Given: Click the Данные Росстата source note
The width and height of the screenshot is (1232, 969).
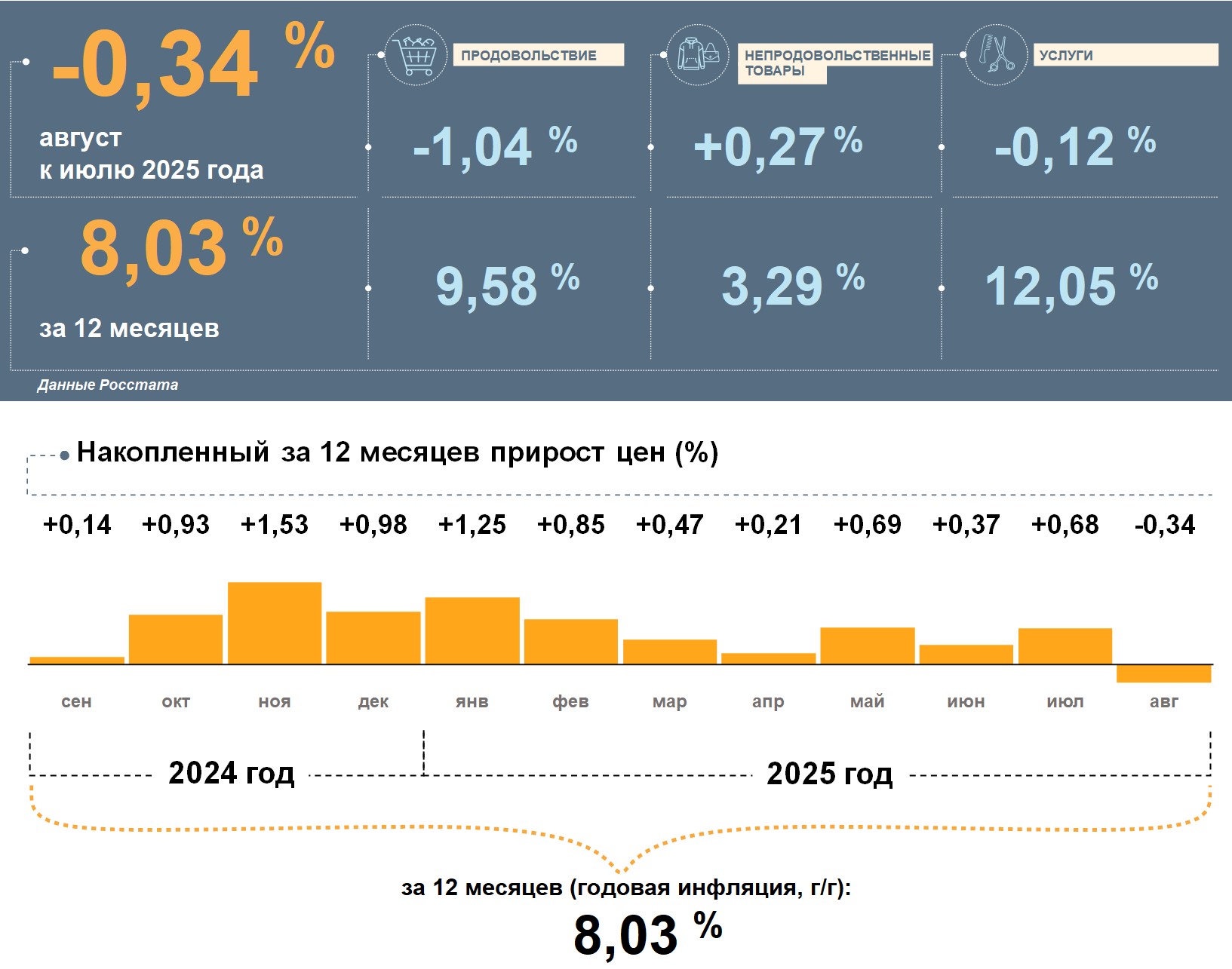Looking at the screenshot, I should pos(108,385).
